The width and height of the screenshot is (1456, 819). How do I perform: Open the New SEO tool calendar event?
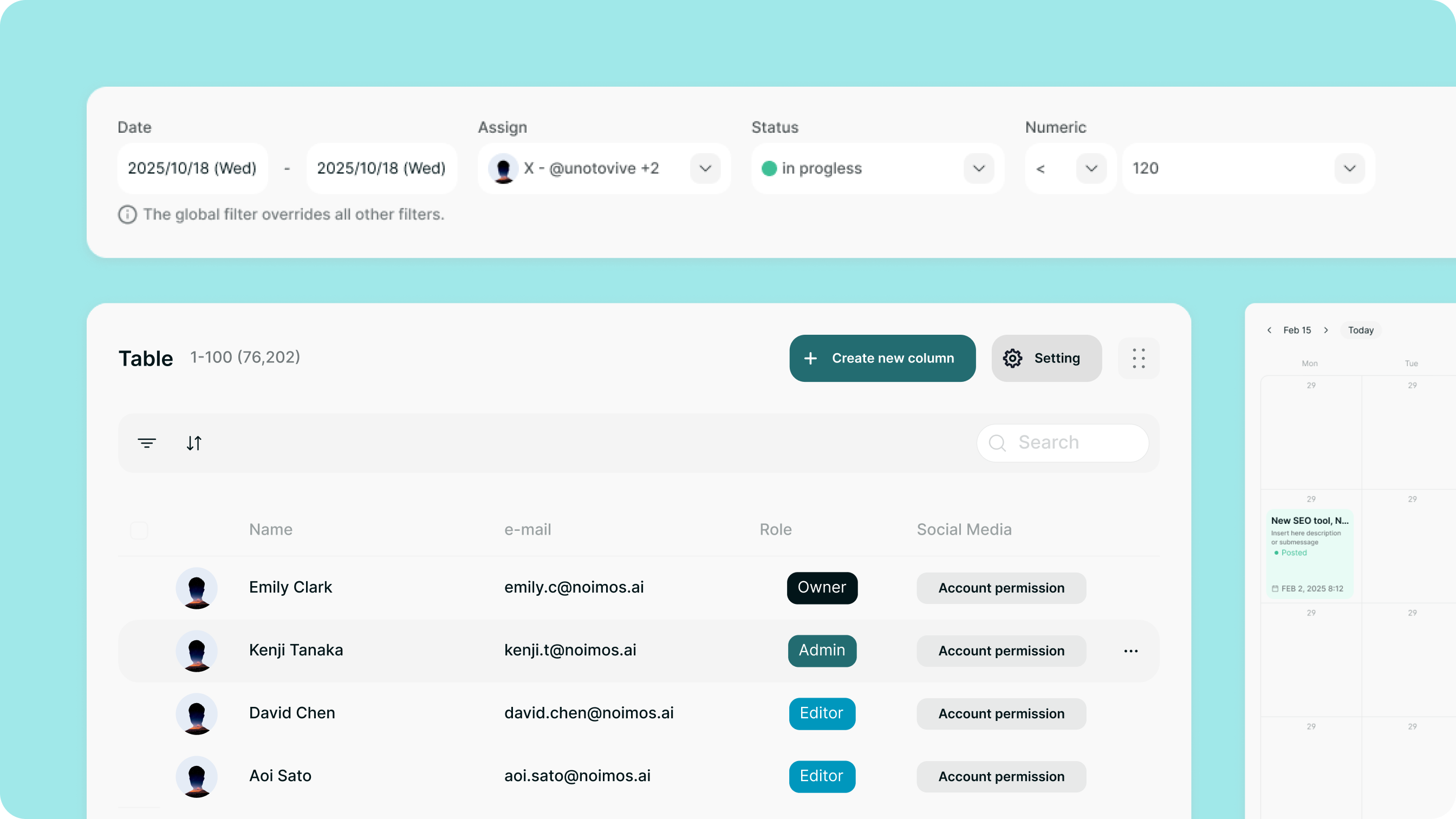(1309, 554)
